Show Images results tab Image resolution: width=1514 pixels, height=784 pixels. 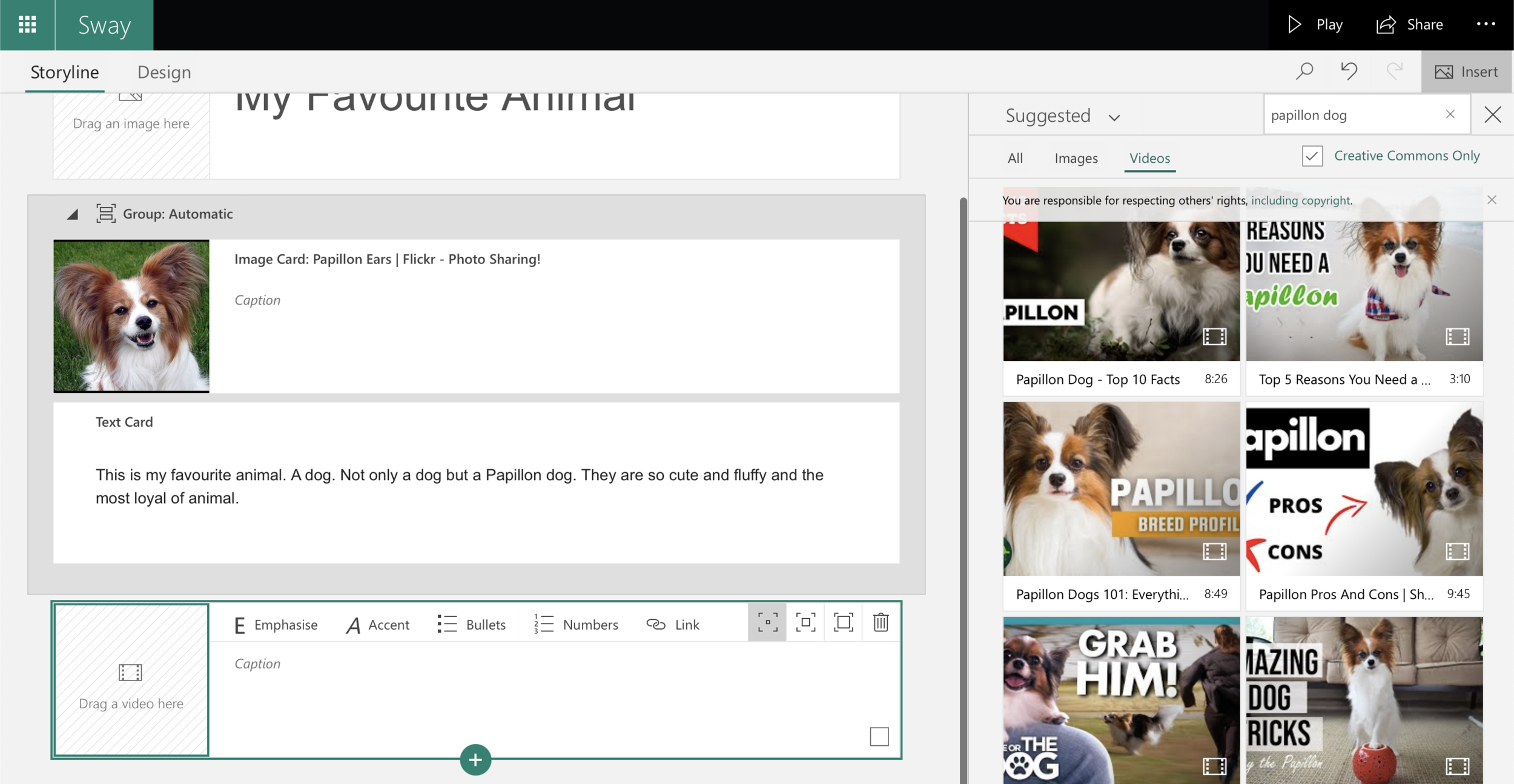click(1076, 158)
